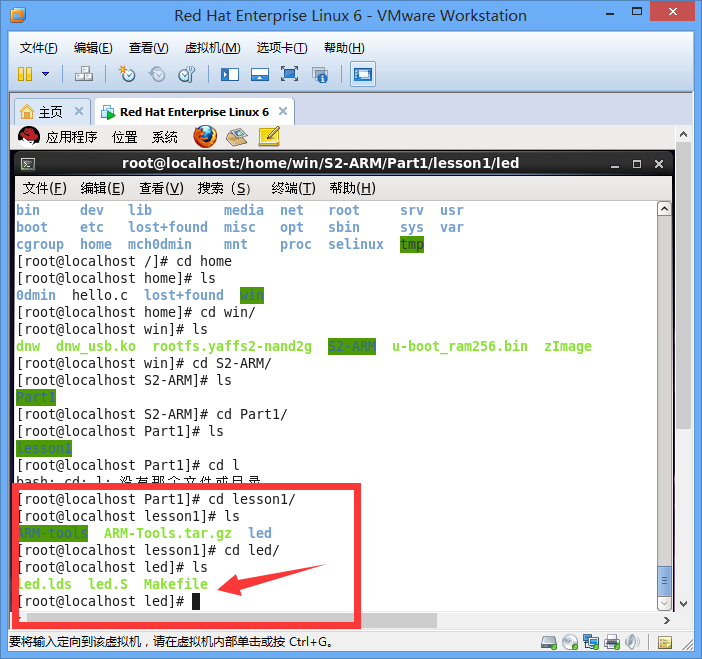The height and width of the screenshot is (659, 702).
Task: Click the send Ctrl+Alt+Del toolbar icon
Action: click(x=84, y=74)
